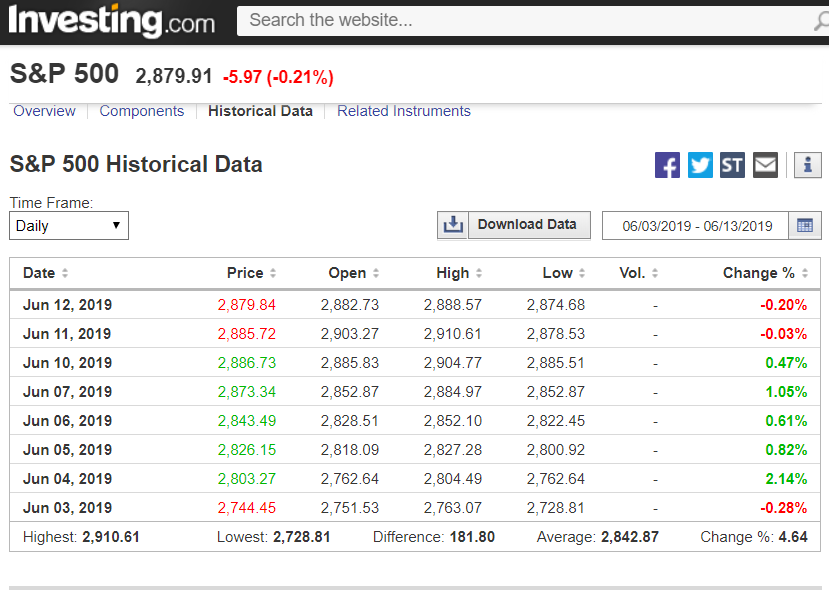The width and height of the screenshot is (829, 601).
Task: Sort table by Date column arrows
Action: click(x=65, y=273)
